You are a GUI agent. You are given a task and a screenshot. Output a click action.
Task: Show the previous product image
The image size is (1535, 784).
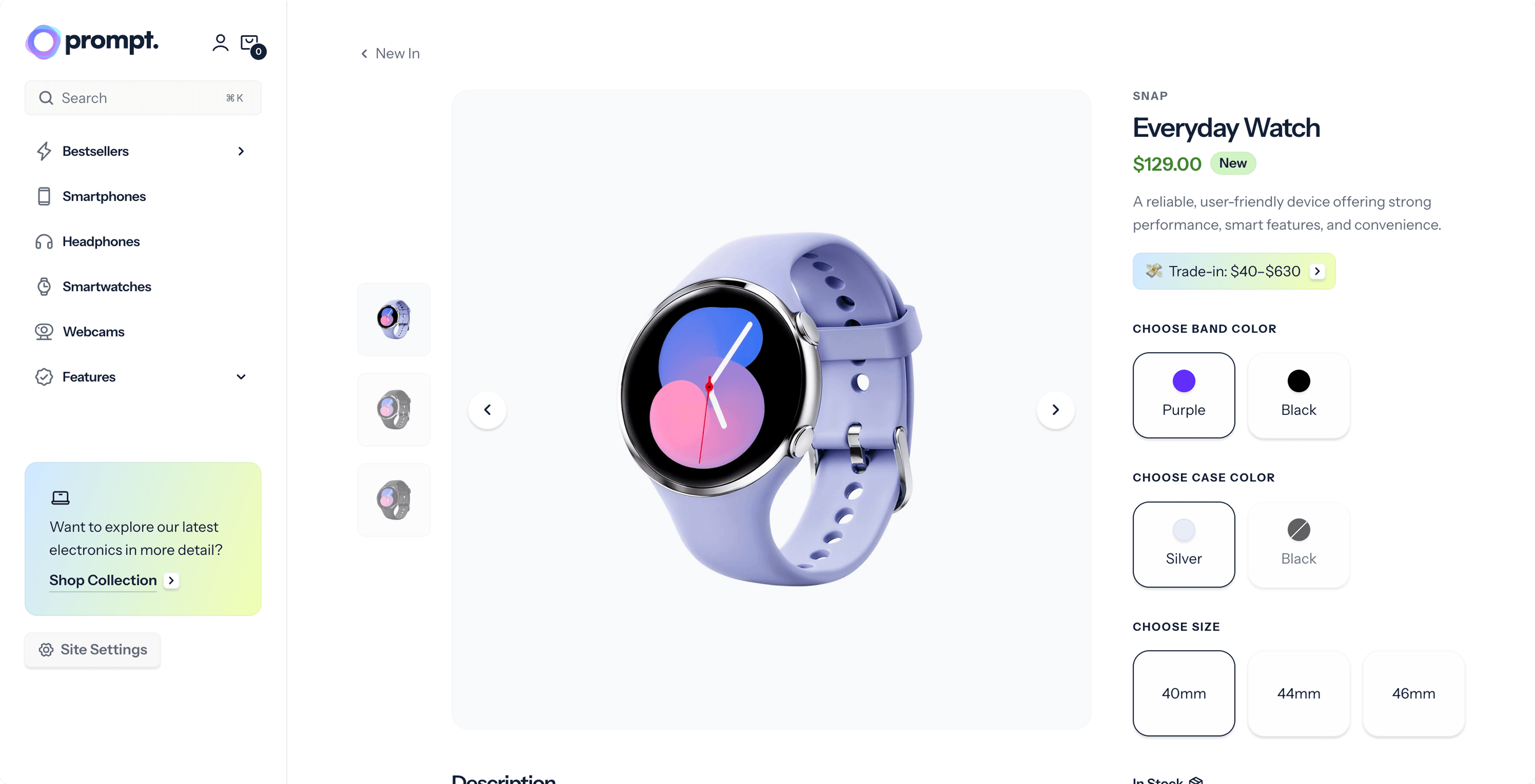(x=487, y=410)
